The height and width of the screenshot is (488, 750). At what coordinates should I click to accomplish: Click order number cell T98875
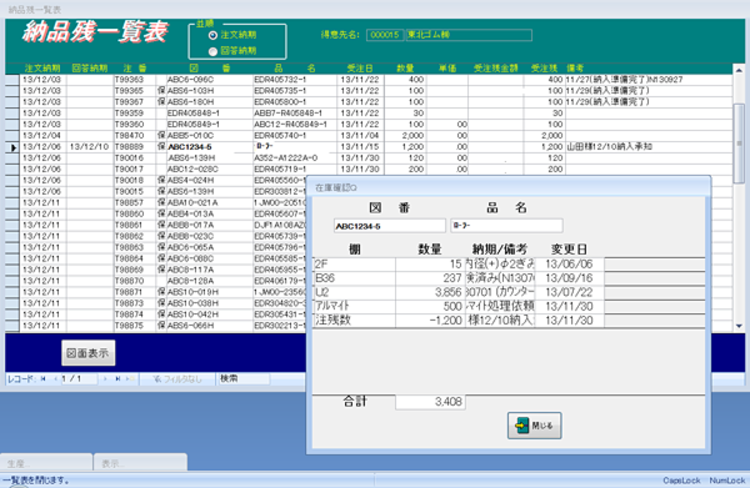tap(135, 326)
